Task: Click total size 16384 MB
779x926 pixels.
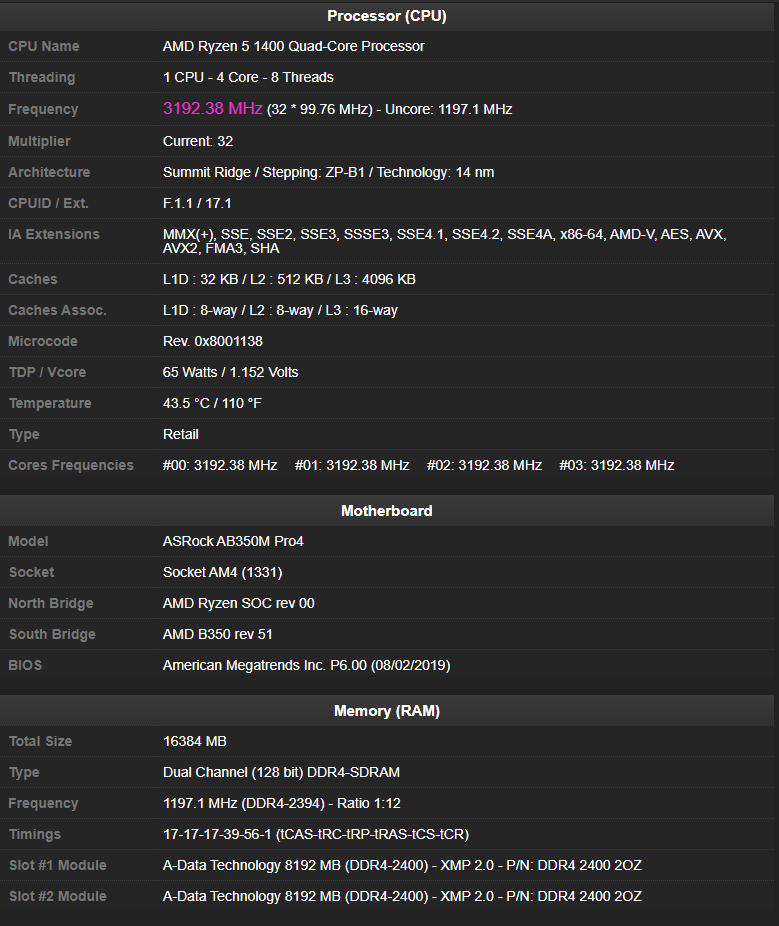Action: [195, 742]
